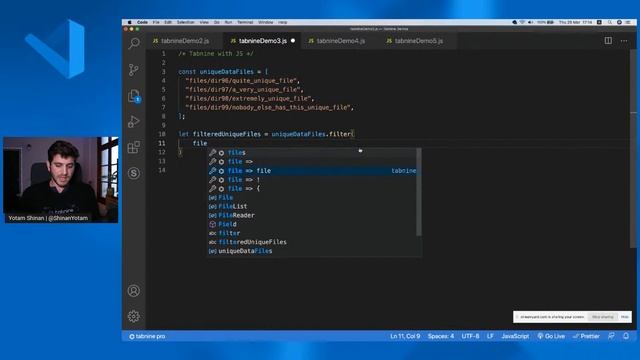The width and height of the screenshot is (640, 360).
Task: Click Hide on screen sharing notice
Action: [624, 317]
